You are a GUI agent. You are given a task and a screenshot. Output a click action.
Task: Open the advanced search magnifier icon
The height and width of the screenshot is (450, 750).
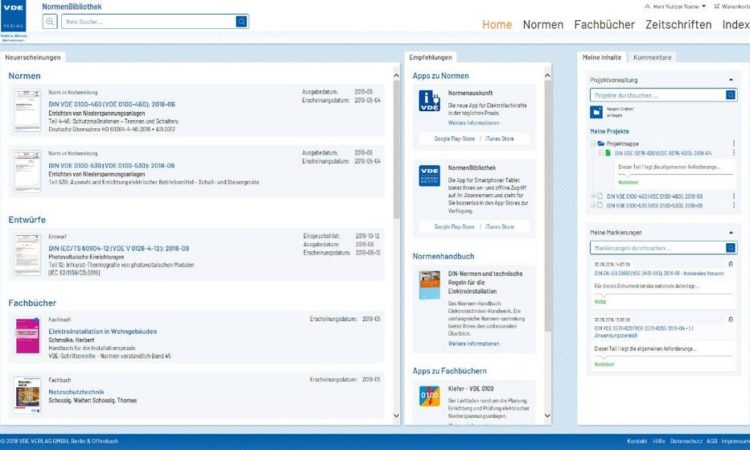(50, 22)
